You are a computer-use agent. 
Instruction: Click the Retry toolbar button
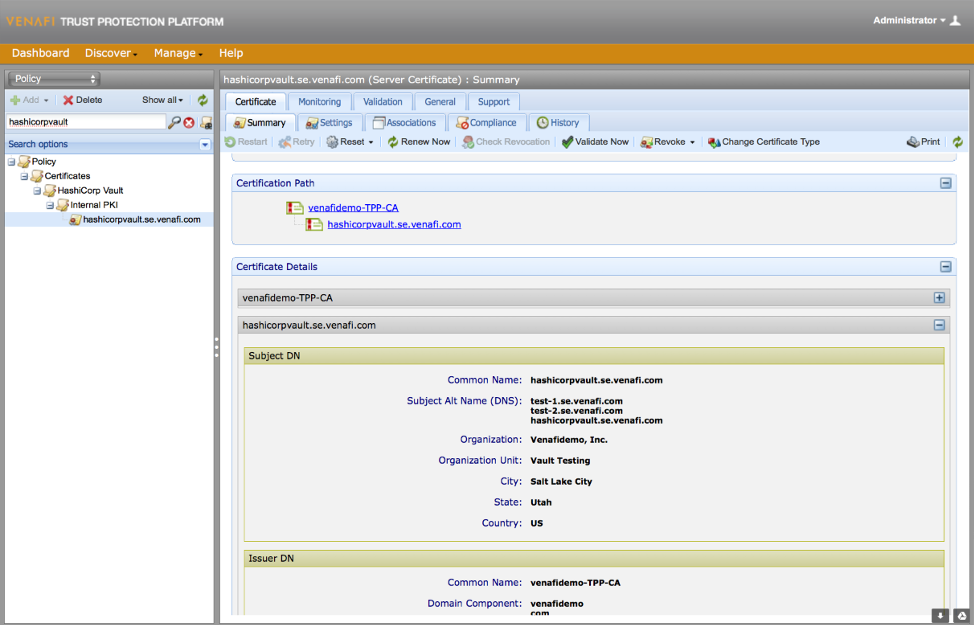coord(296,142)
